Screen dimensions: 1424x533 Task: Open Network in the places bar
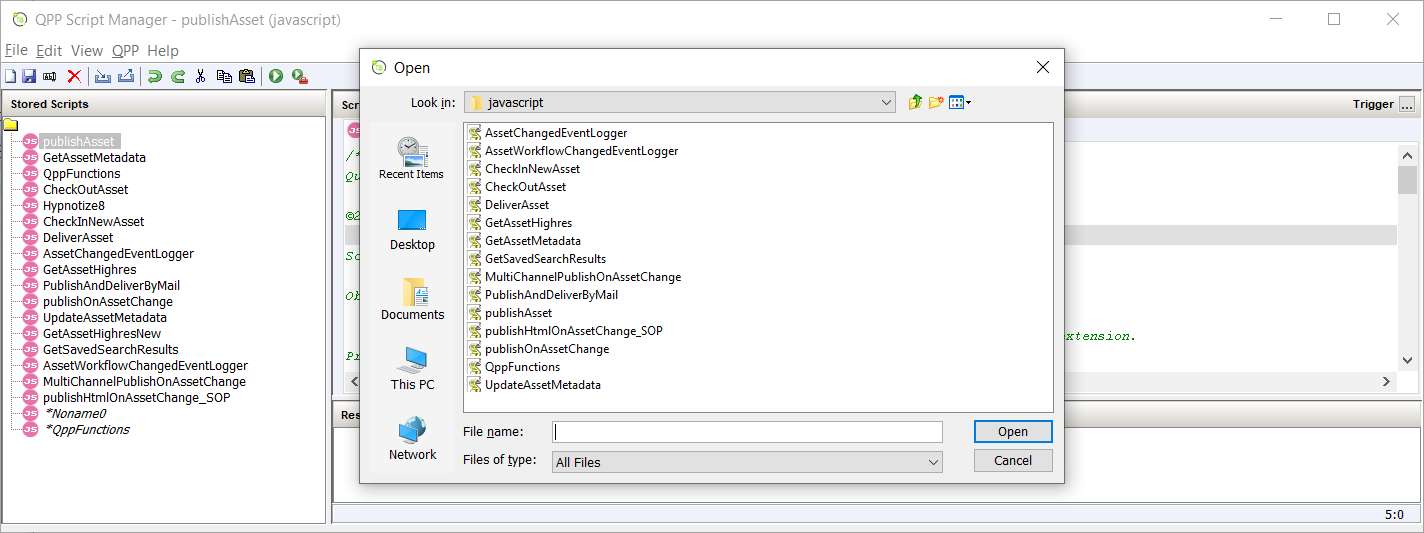click(x=412, y=439)
